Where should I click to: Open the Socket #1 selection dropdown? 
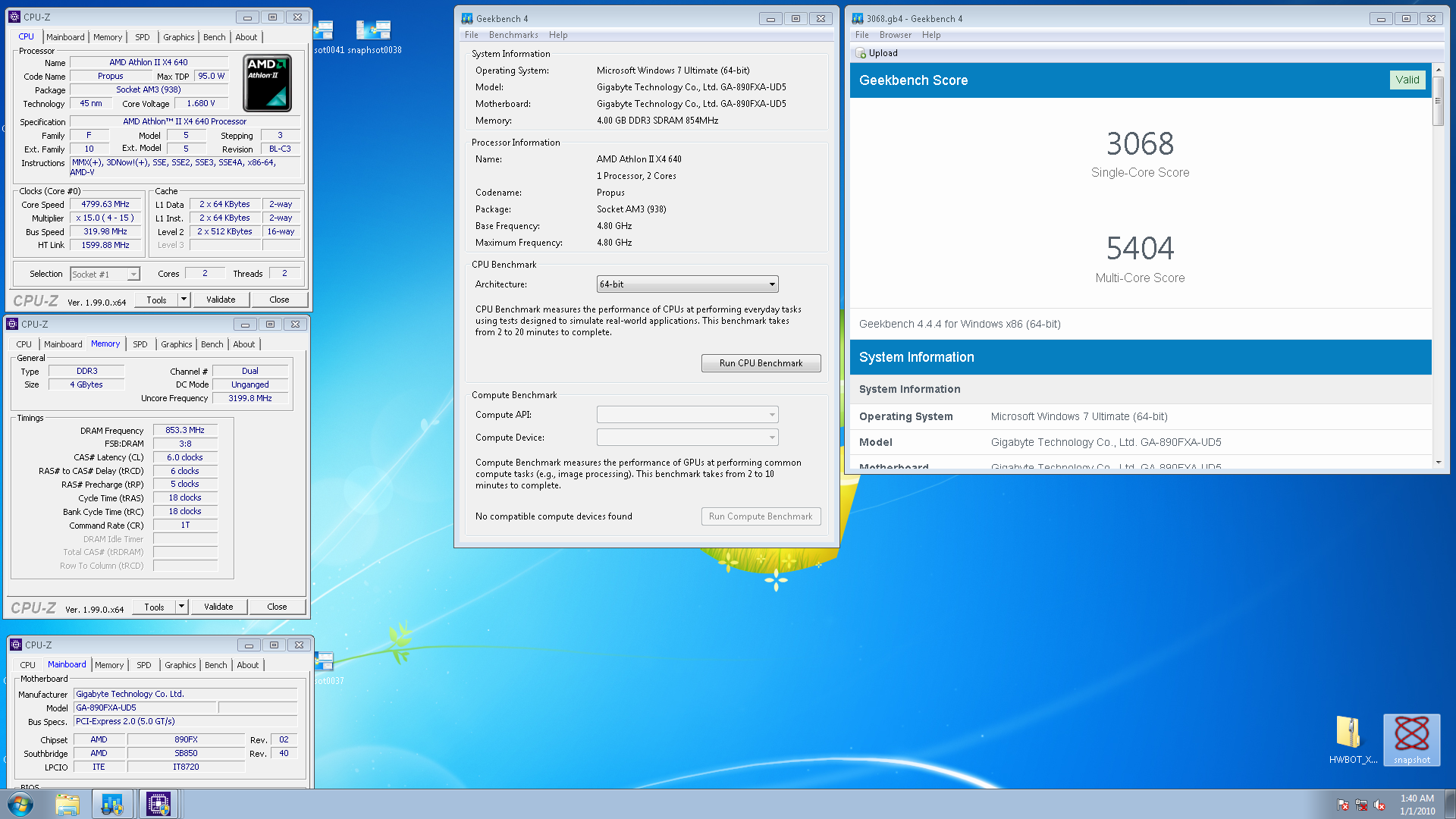[x=105, y=275]
